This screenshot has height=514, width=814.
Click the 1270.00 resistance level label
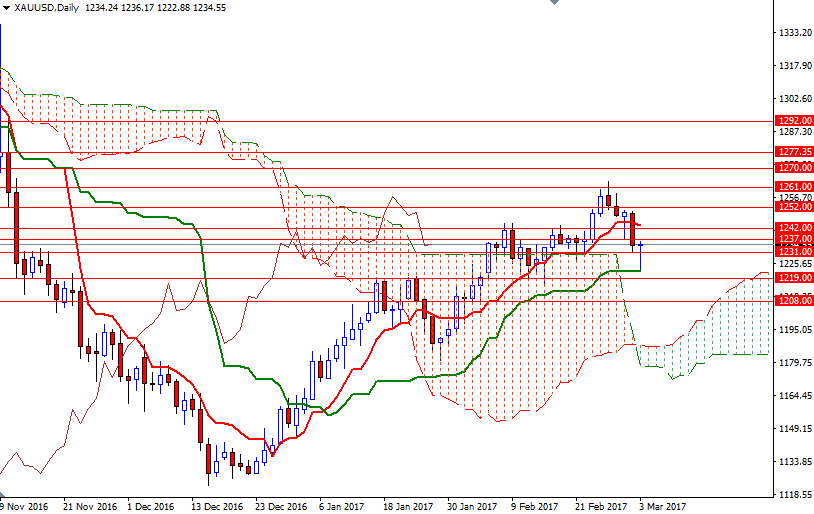793,168
